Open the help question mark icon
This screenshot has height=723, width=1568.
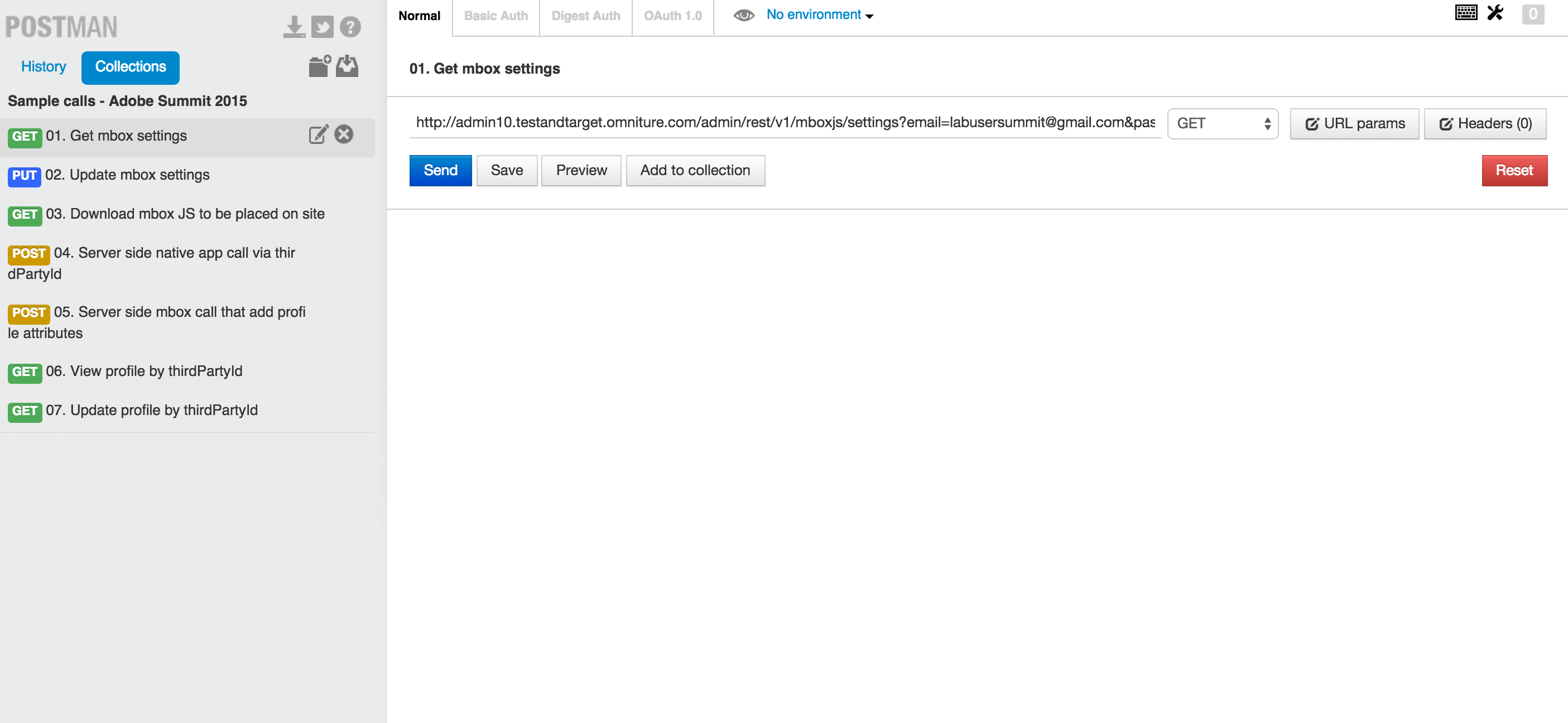350,27
